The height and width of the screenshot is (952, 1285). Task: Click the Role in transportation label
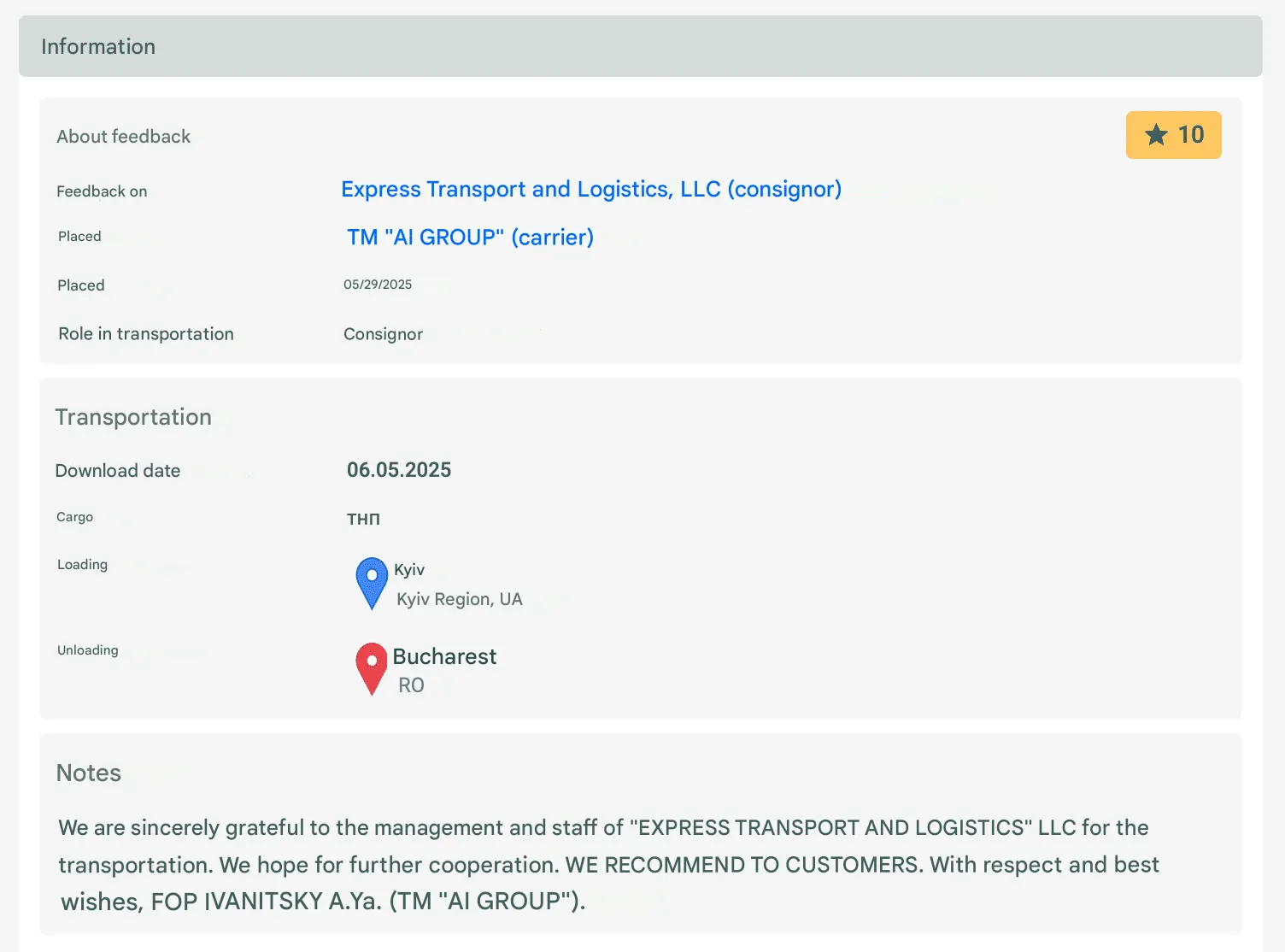[x=146, y=334]
